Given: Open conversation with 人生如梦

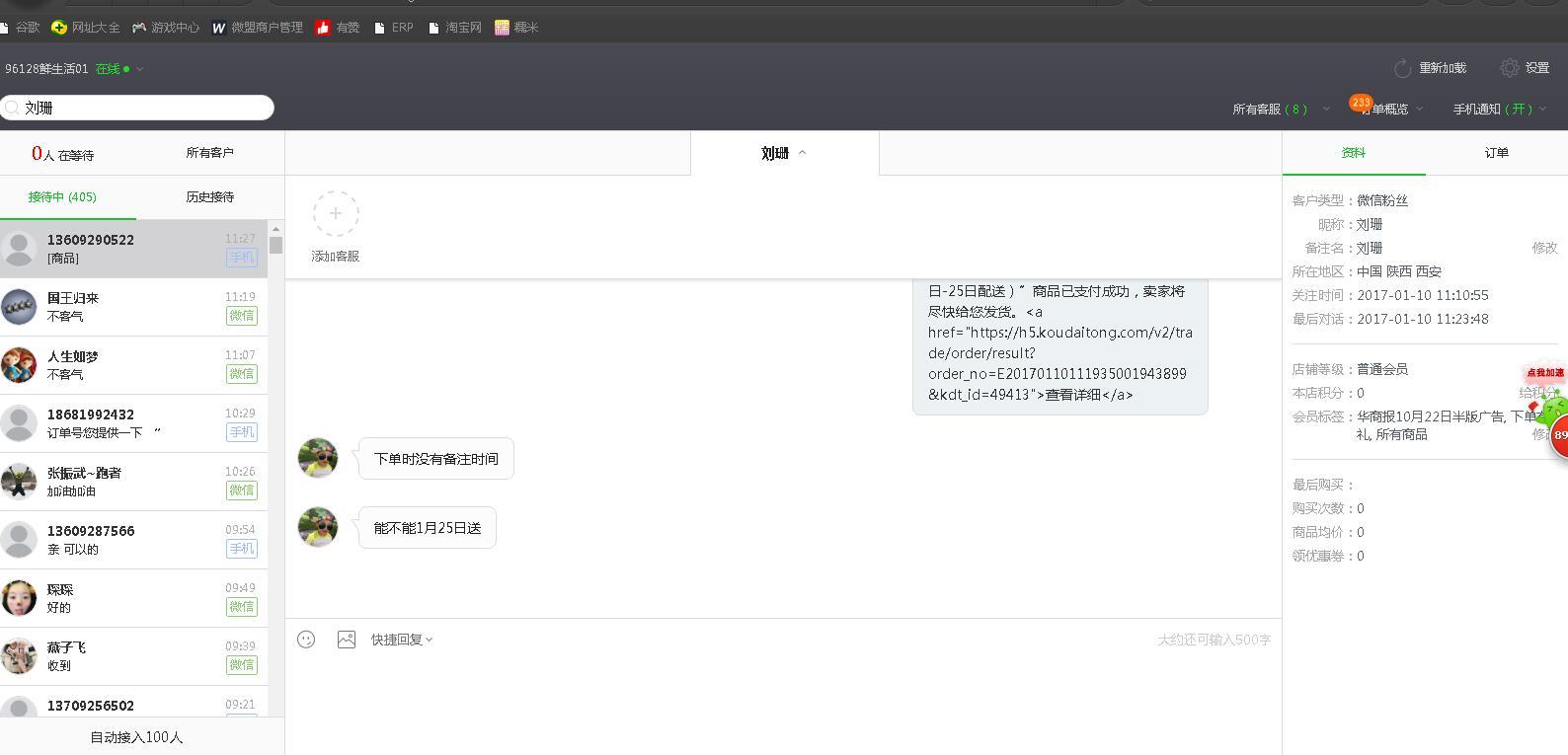Looking at the screenshot, I should tap(133, 365).
